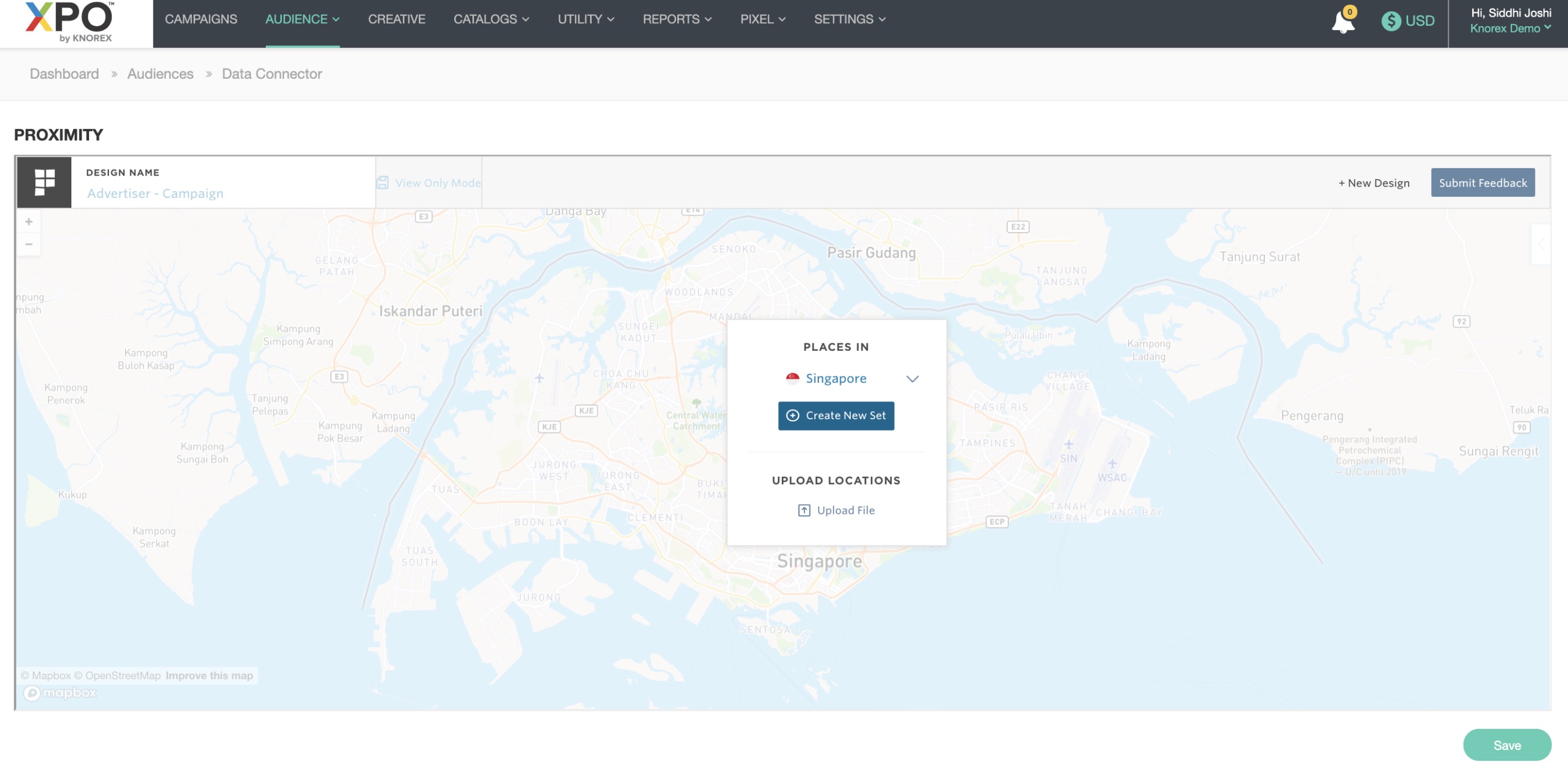Click the Mapbox logo on the map
Viewport: 1568px width, 763px height.
[x=60, y=692]
